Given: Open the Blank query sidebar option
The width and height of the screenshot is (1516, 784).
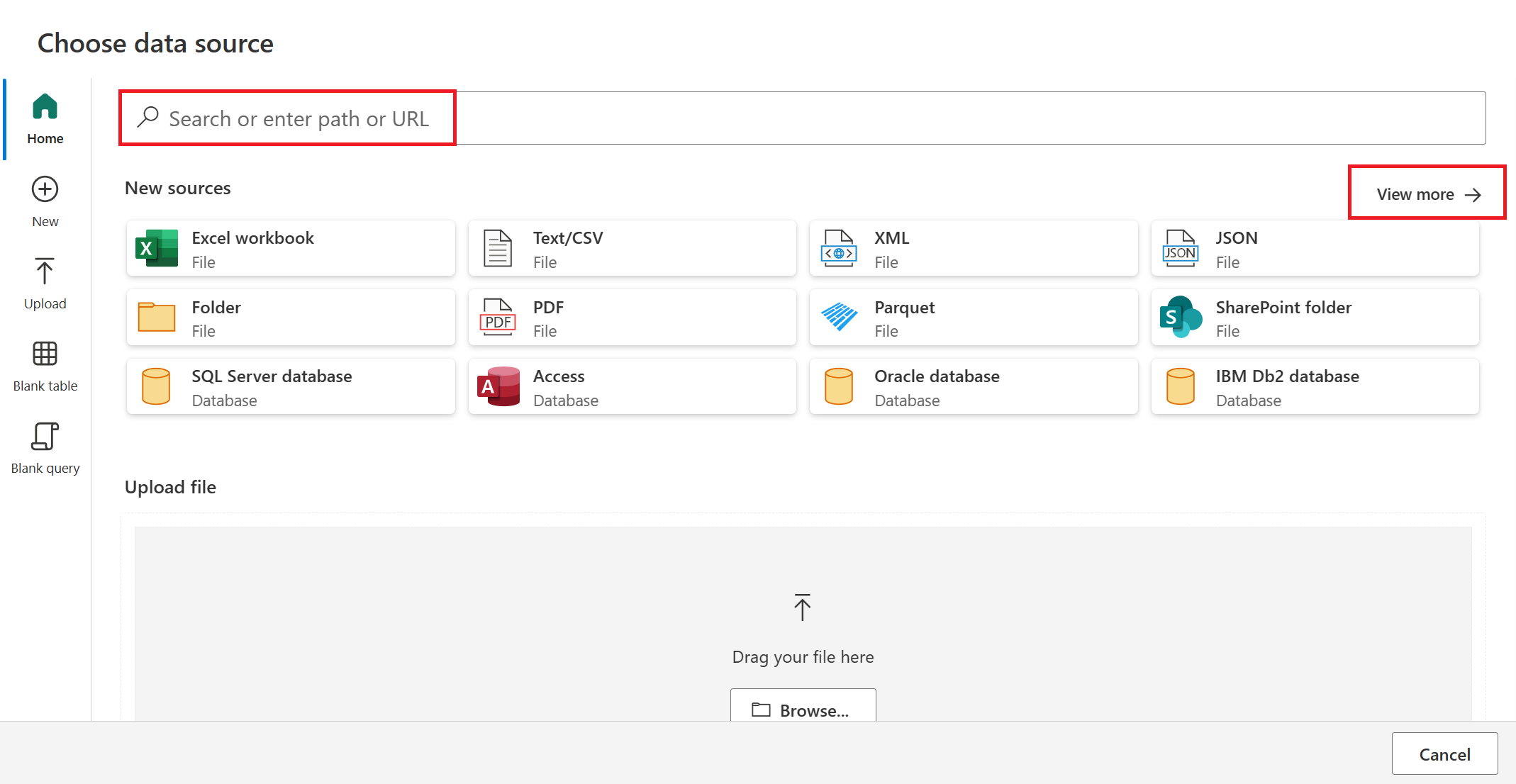Looking at the screenshot, I should [45, 448].
